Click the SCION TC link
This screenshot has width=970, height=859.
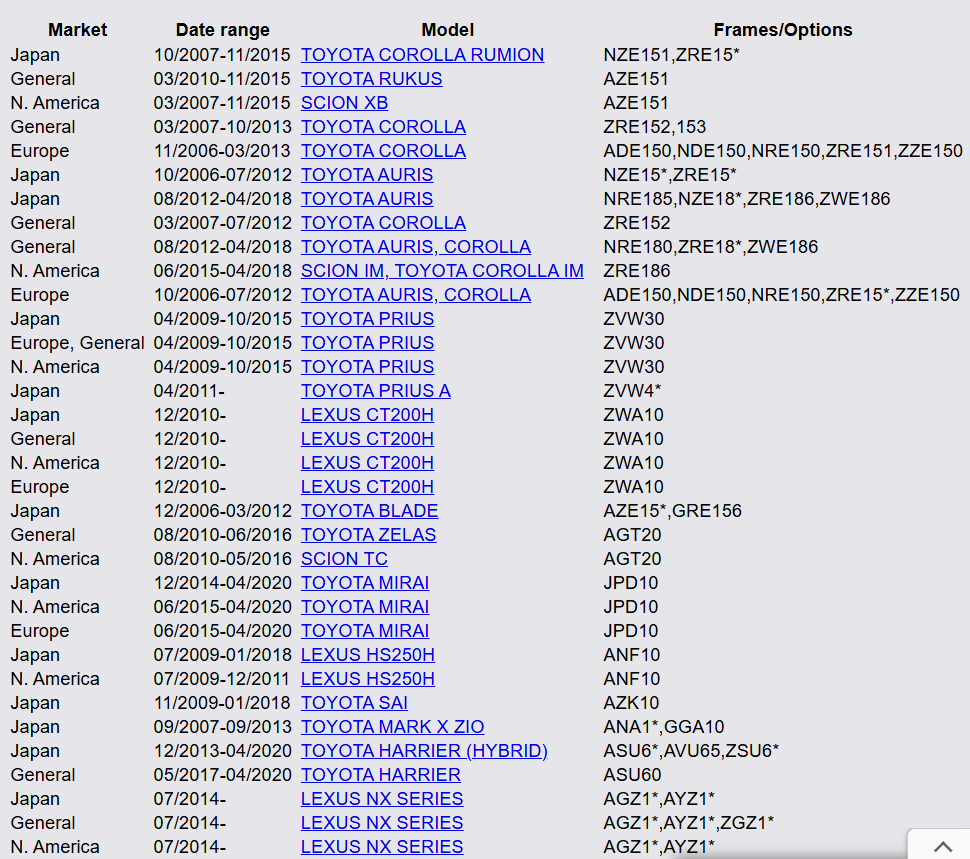point(344,559)
